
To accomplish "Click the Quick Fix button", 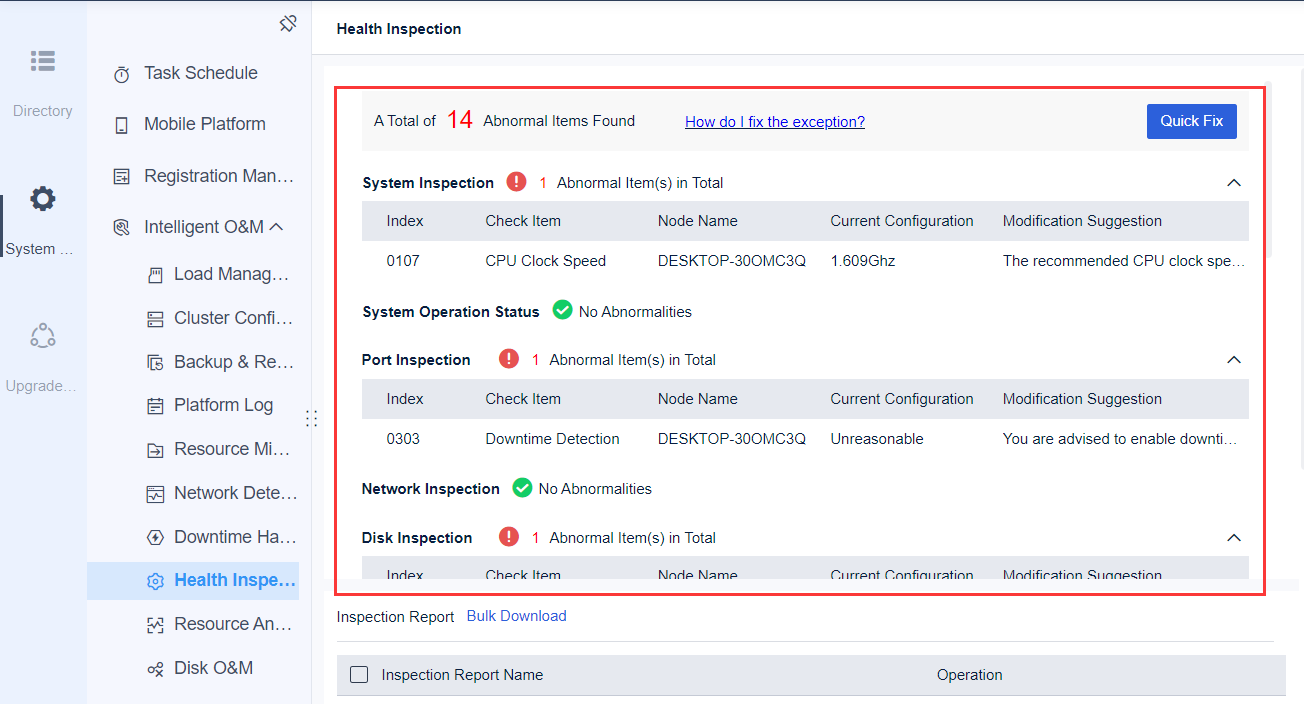I will [1191, 120].
